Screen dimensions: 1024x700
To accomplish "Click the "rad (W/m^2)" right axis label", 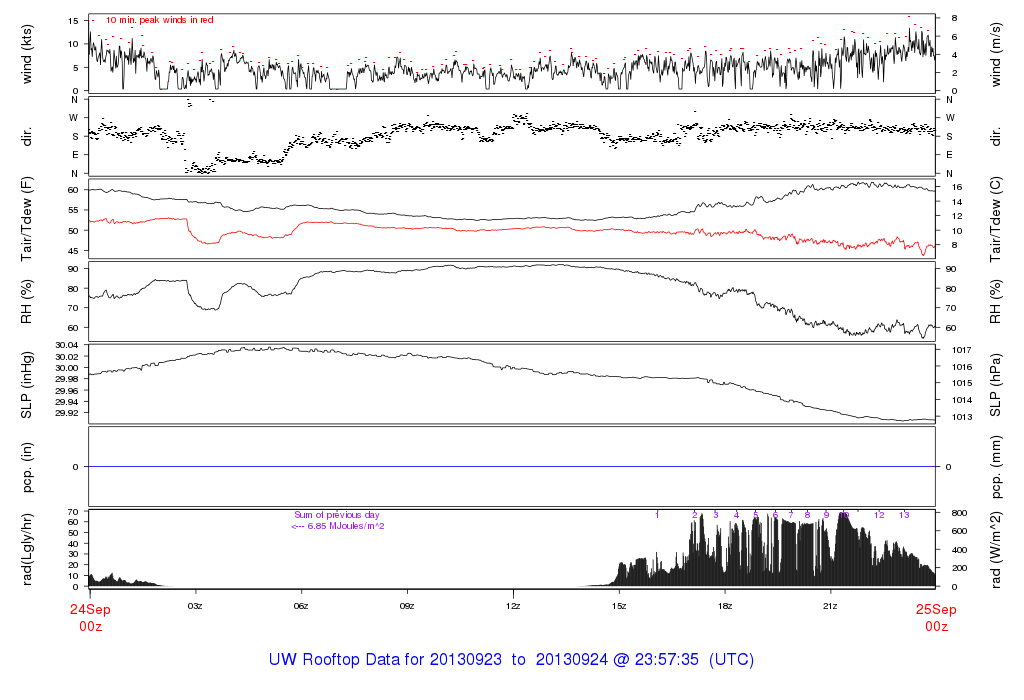I will coord(996,549).
